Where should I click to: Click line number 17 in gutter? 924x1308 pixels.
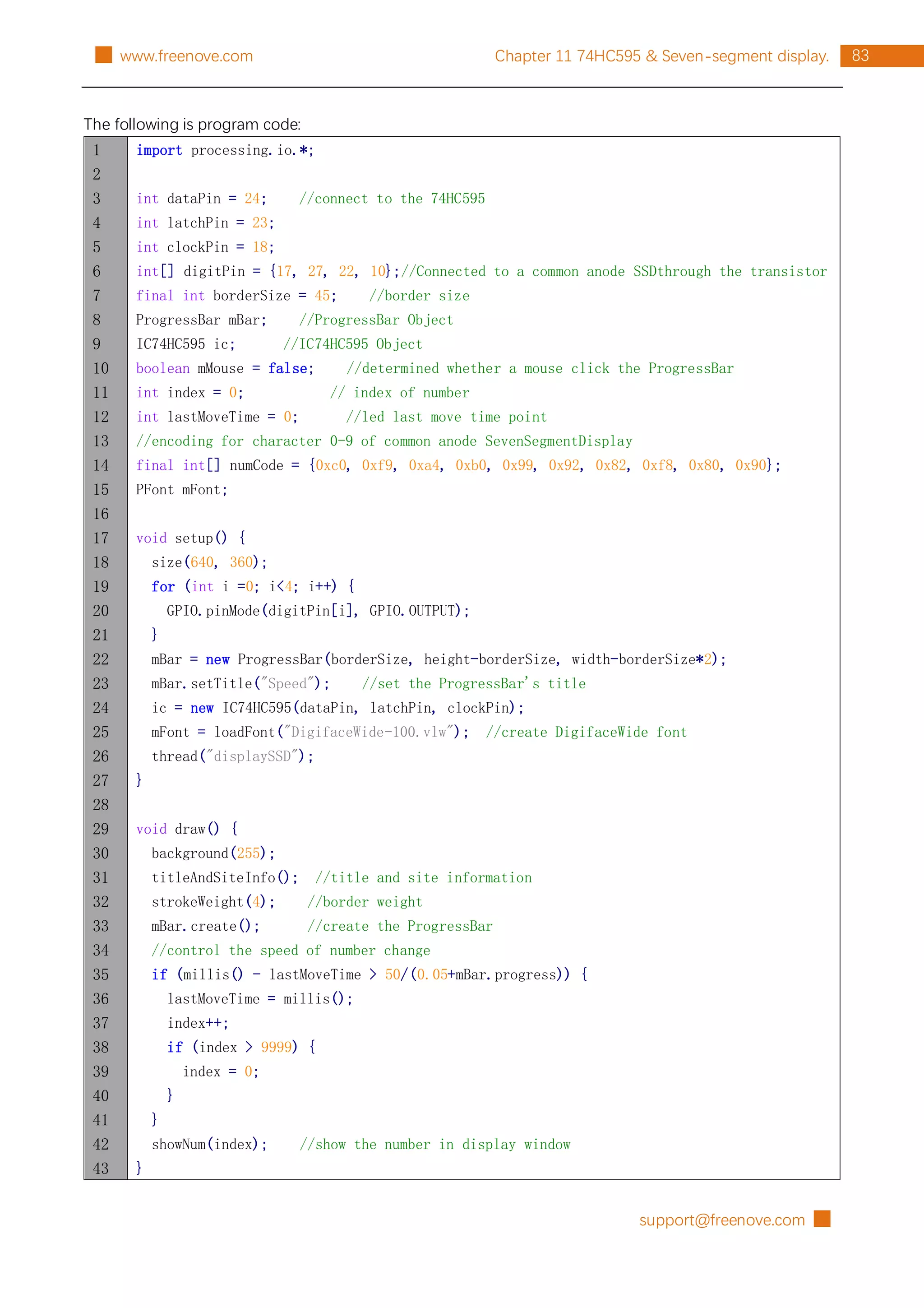coord(101,538)
